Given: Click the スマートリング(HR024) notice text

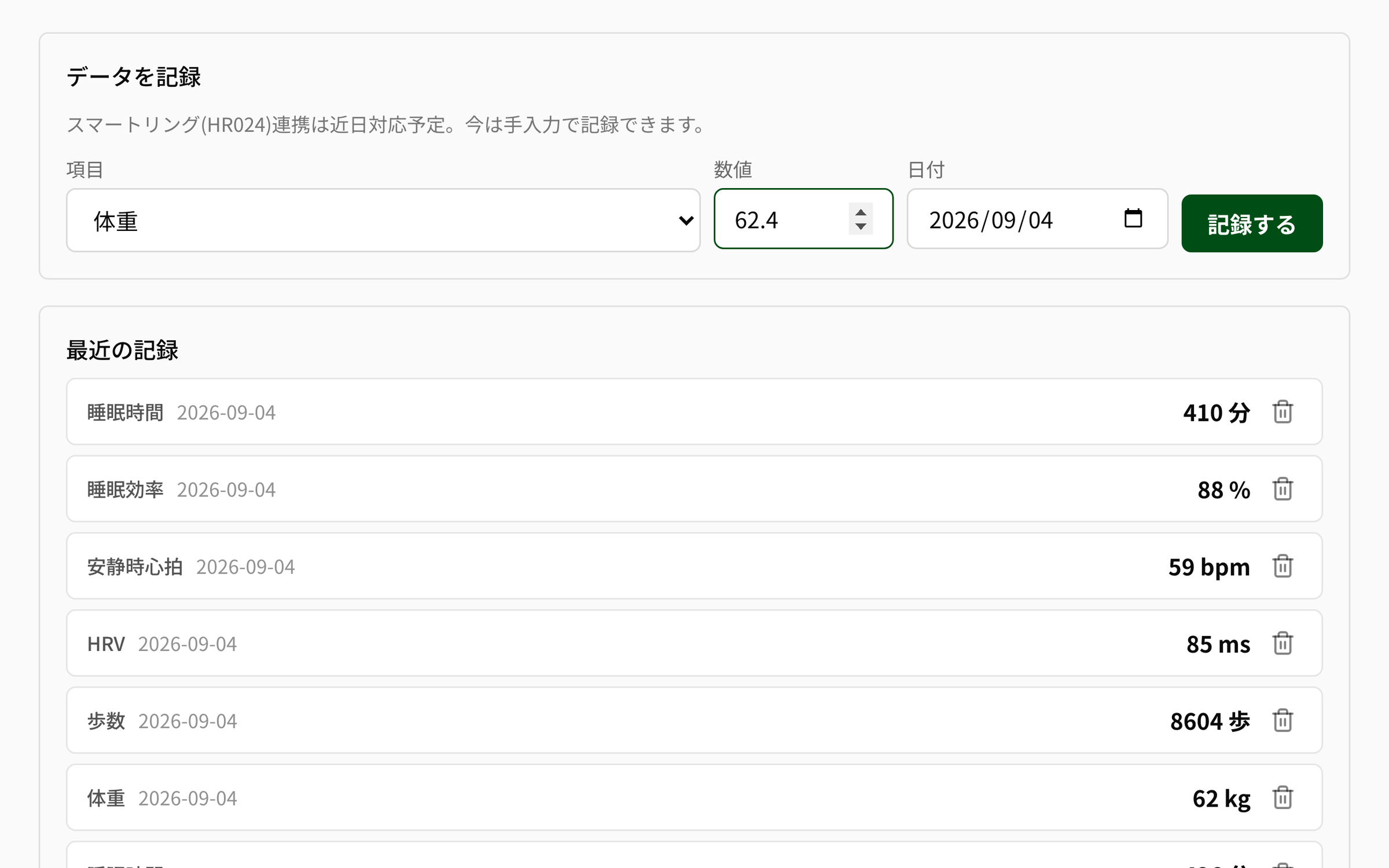Looking at the screenshot, I should tap(386, 124).
